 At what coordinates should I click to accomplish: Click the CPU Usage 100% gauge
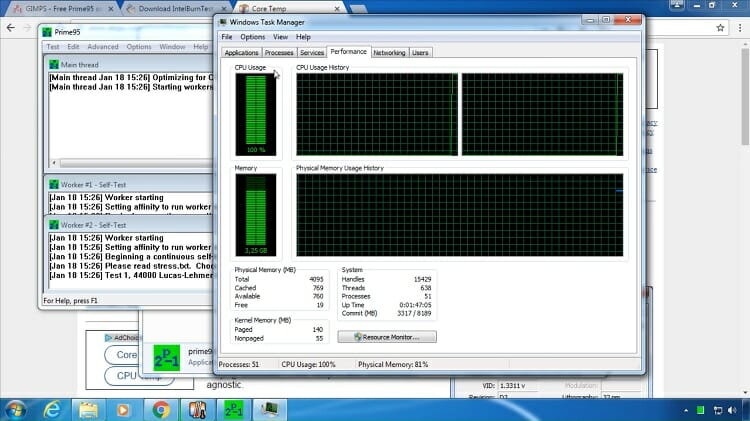256,114
